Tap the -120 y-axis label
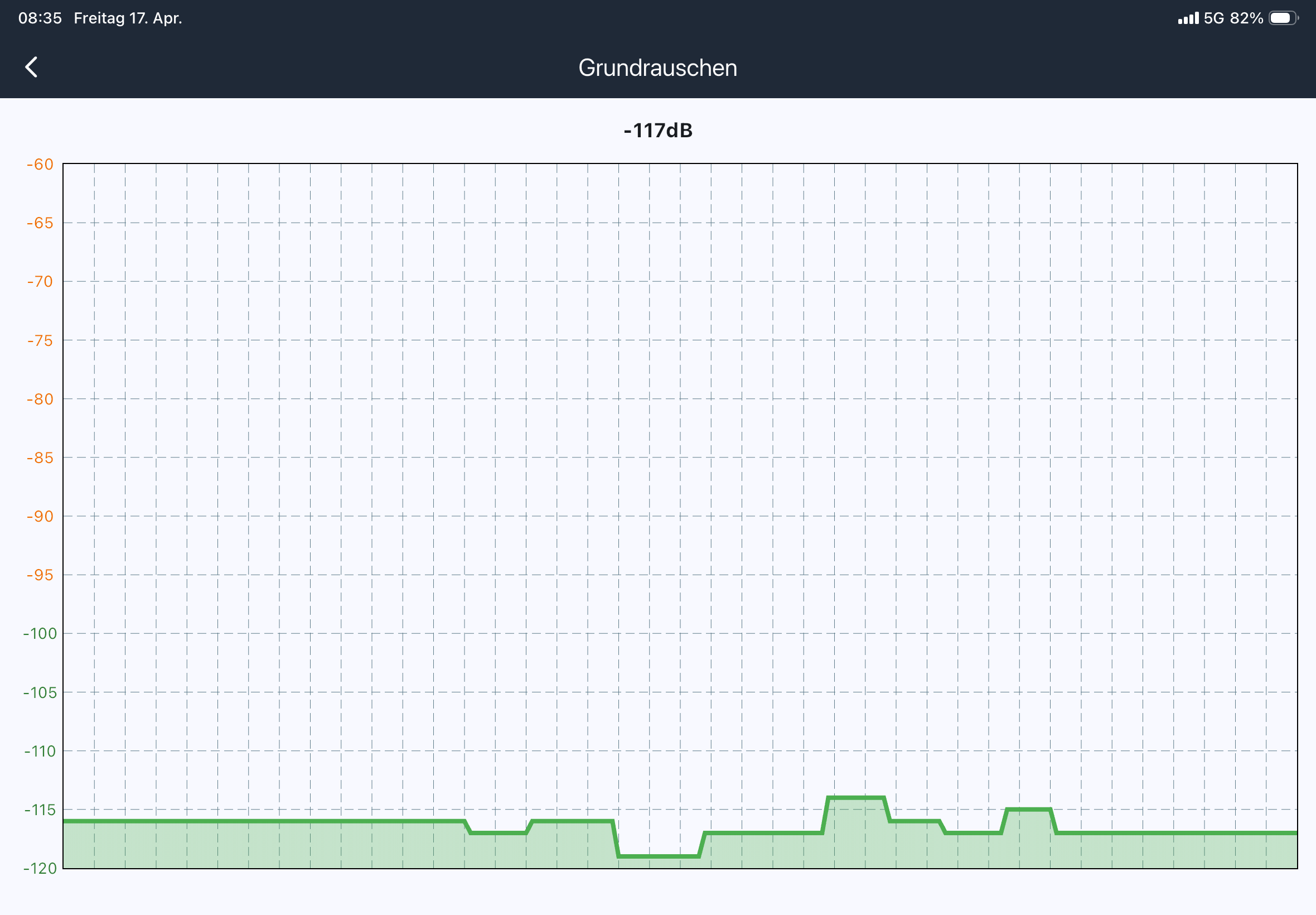Screen dimensions: 1316x915 point(40,869)
